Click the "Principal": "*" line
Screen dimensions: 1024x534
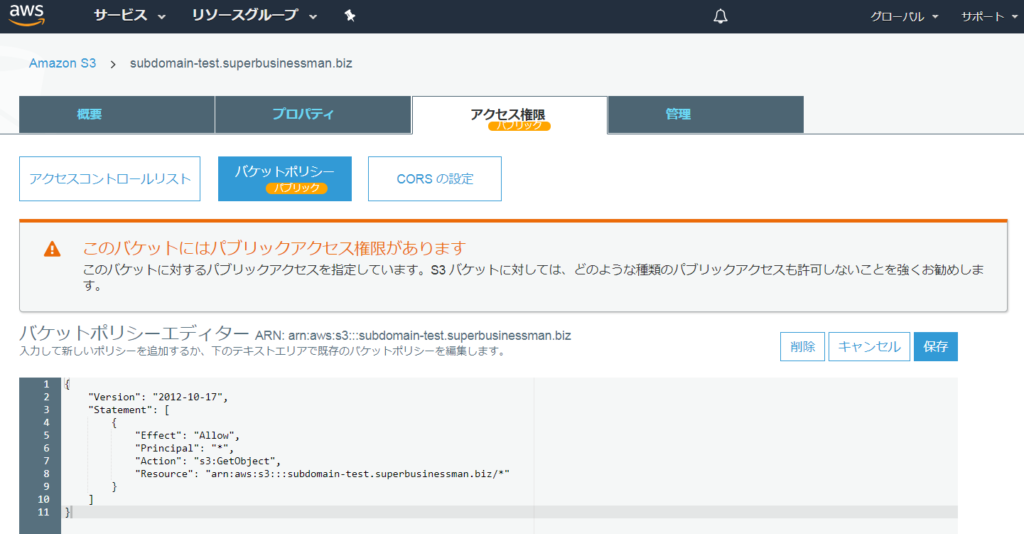click(184, 448)
